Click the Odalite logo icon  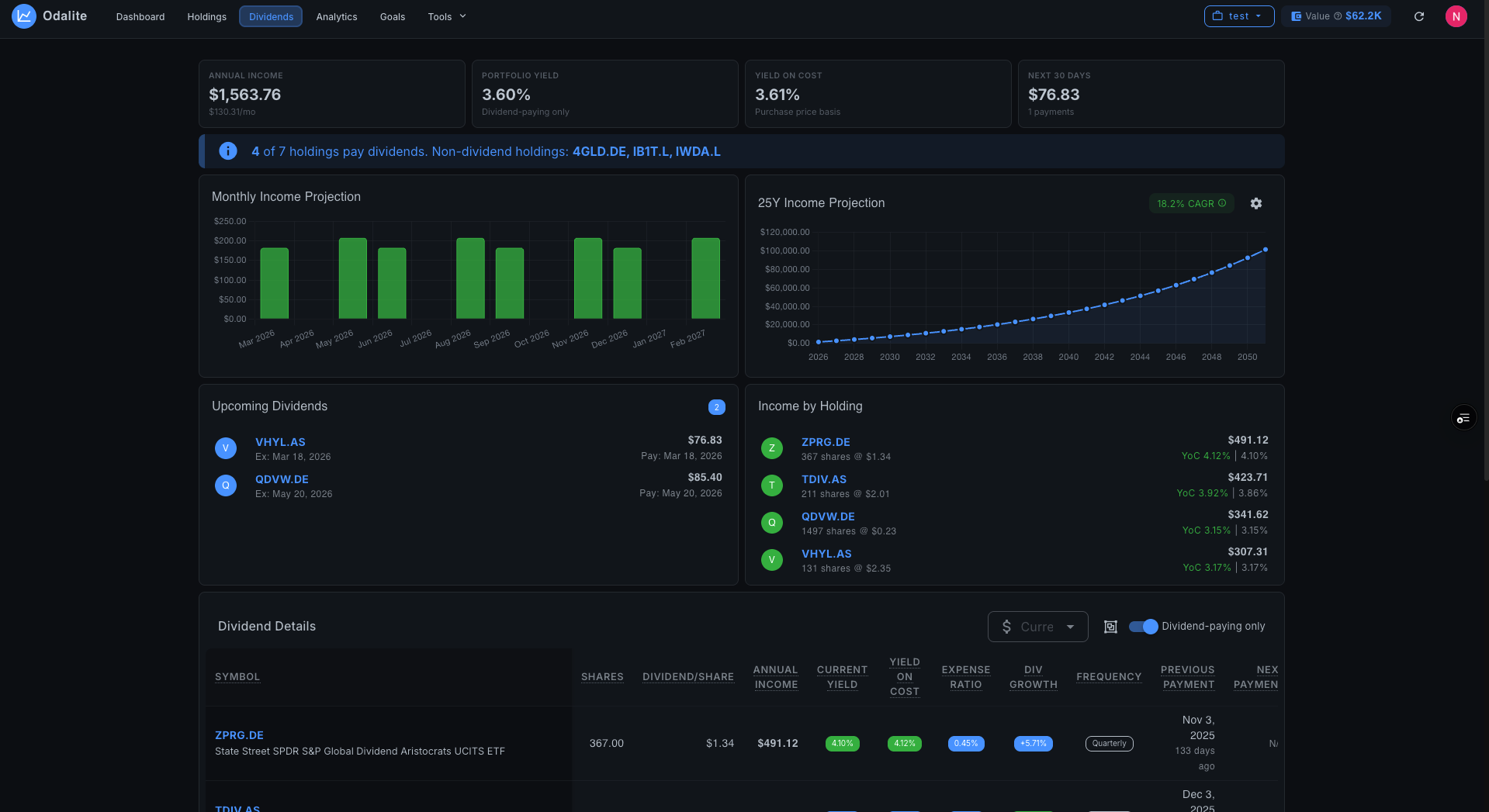pos(24,16)
